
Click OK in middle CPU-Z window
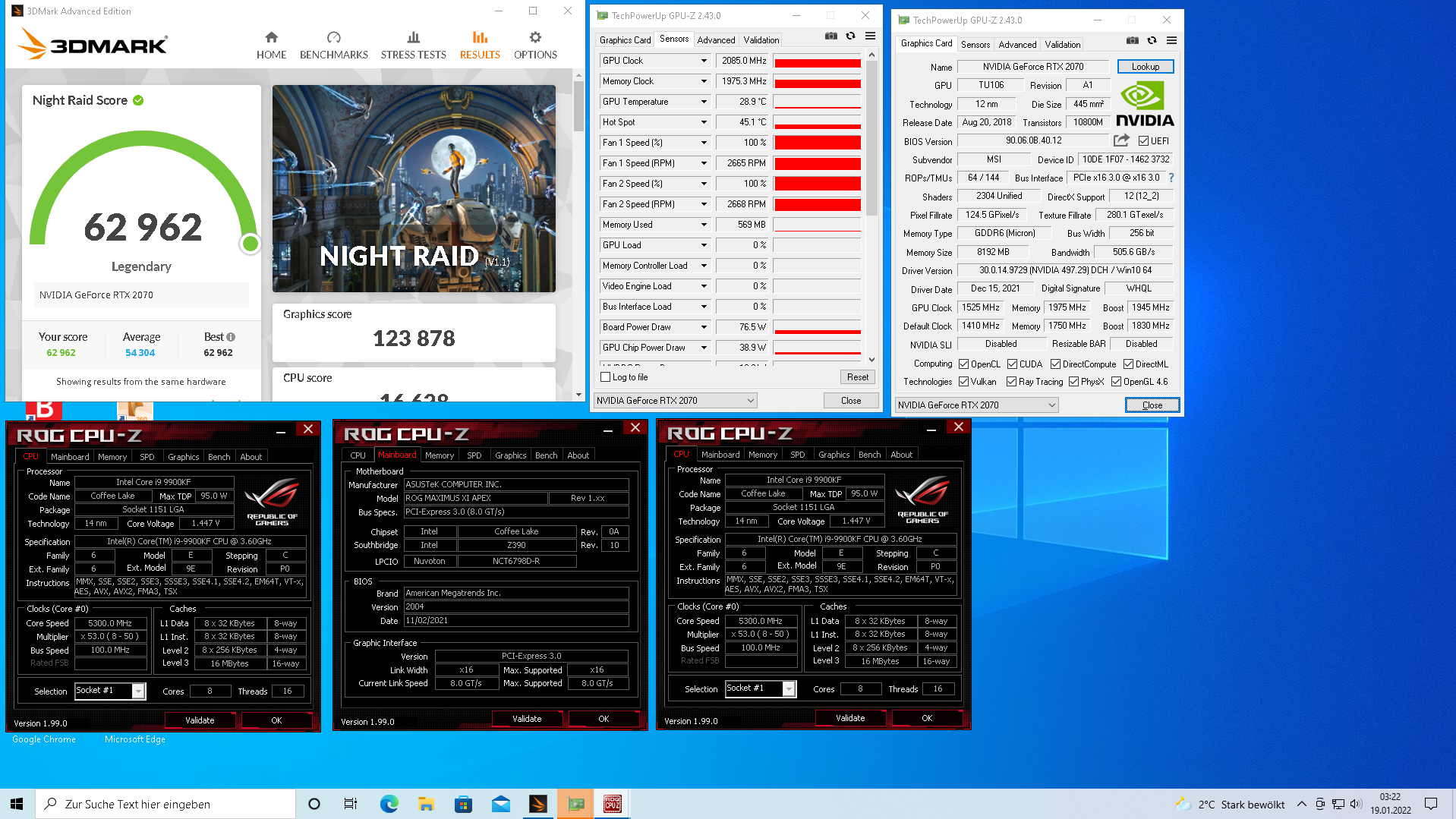tap(604, 719)
